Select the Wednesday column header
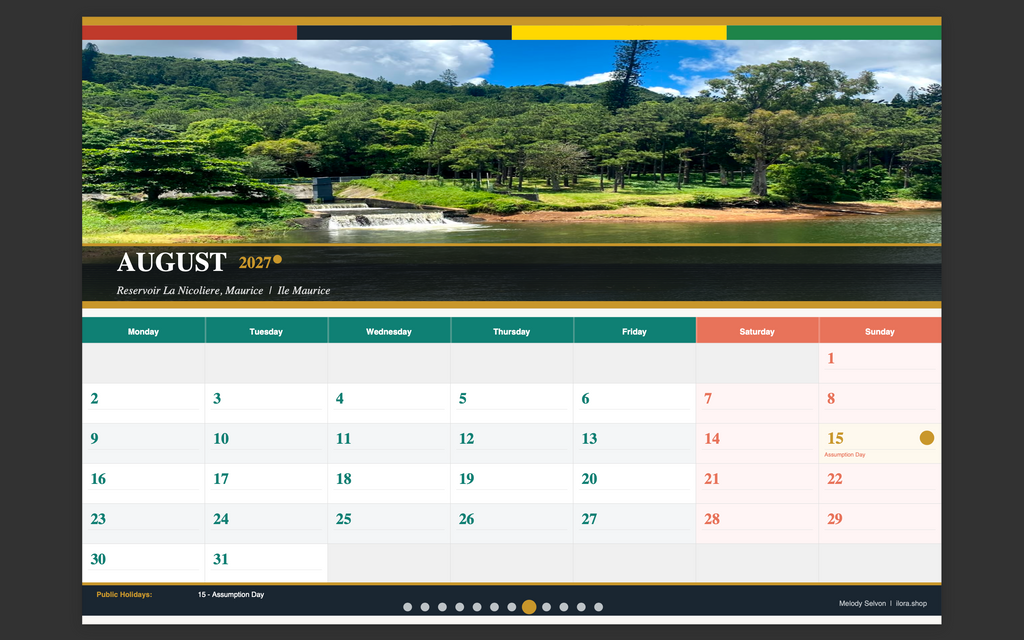1024x640 pixels. click(x=389, y=331)
